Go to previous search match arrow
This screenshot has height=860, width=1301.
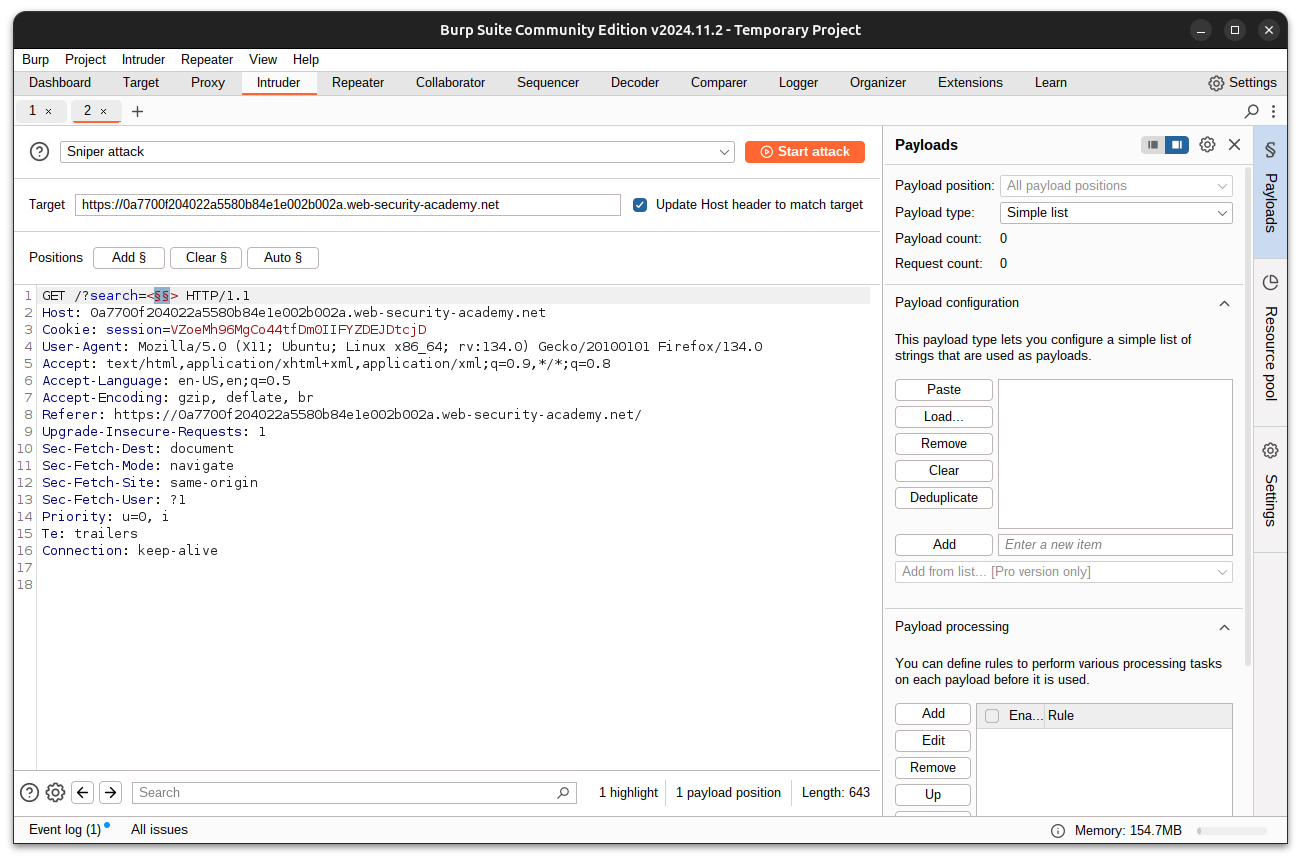(x=83, y=793)
